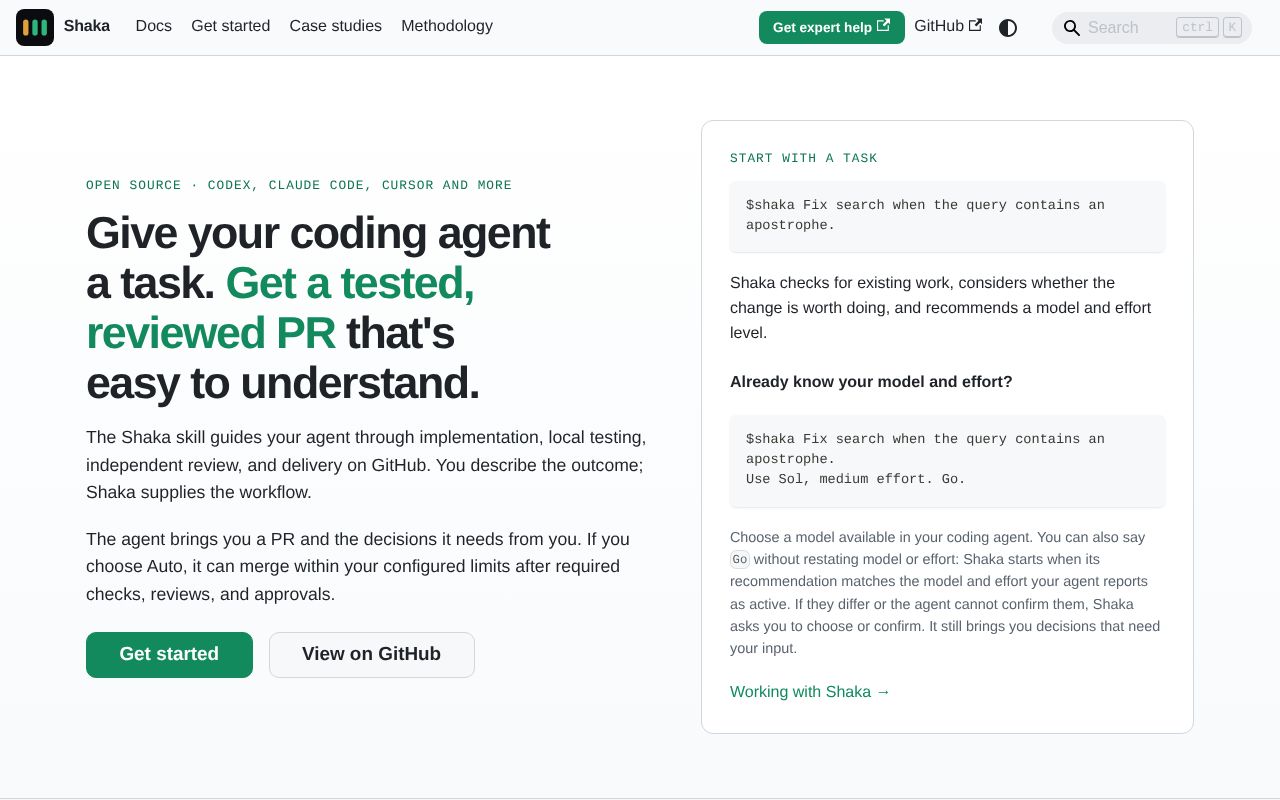Click code block containing Use Sol, medium effort
Image resolution: width=1280 pixels, height=800 pixels.
tap(947, 460)
